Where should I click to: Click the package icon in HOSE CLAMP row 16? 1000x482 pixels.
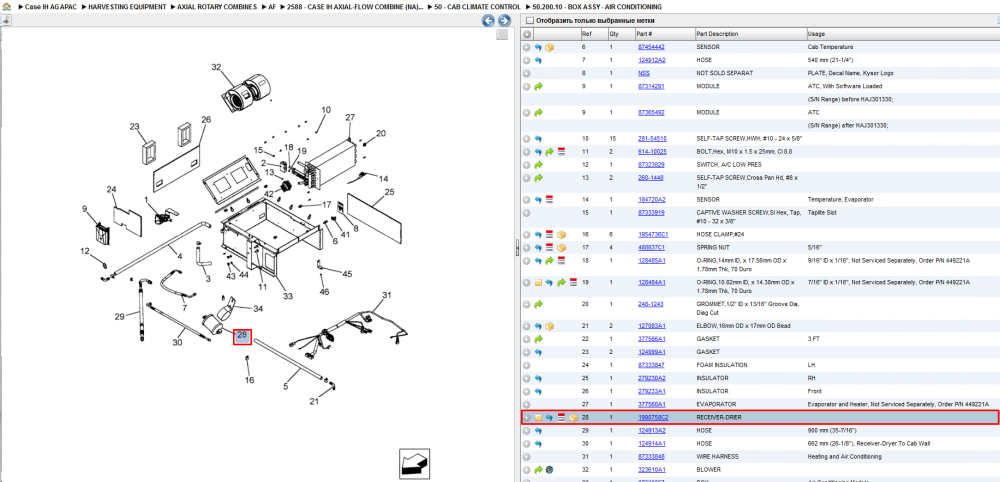tap(561, 235)
